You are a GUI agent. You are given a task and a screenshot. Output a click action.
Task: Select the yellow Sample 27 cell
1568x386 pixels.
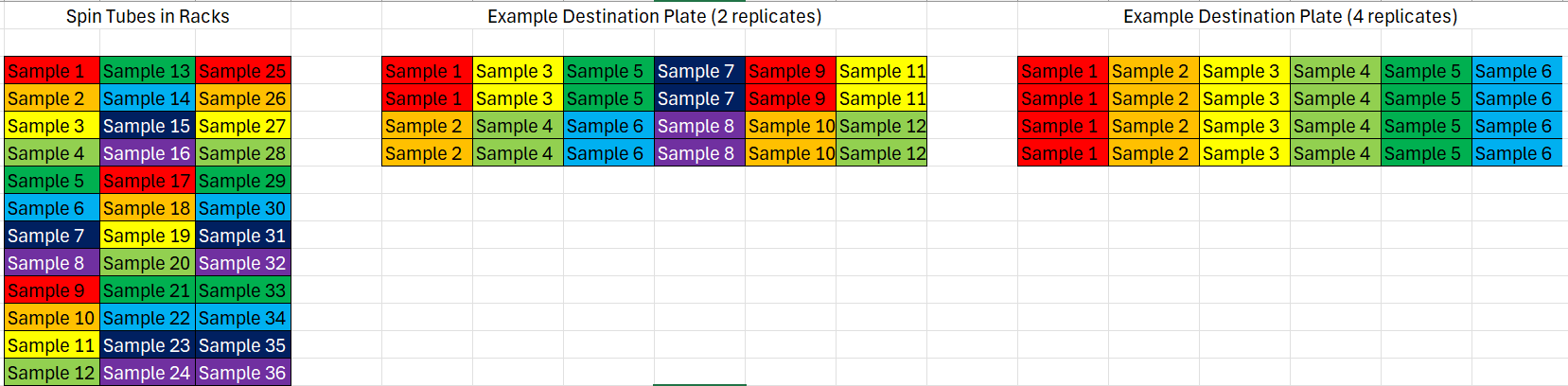(242, 126)
